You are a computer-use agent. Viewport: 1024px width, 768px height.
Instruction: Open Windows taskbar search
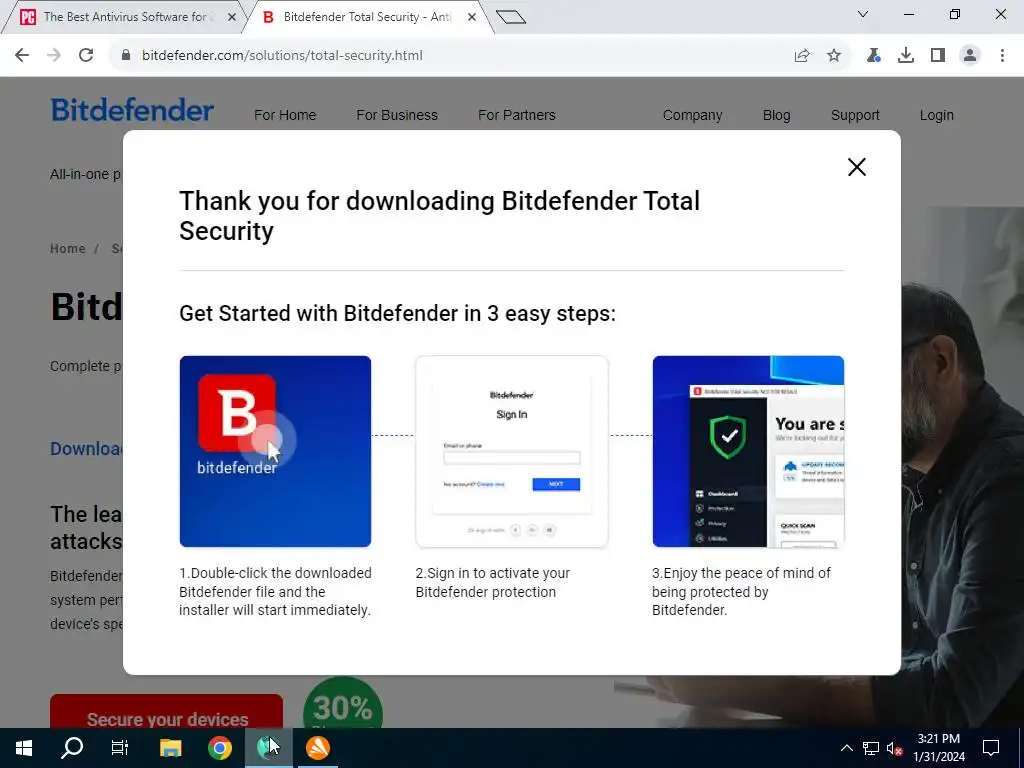click(72, 748)
